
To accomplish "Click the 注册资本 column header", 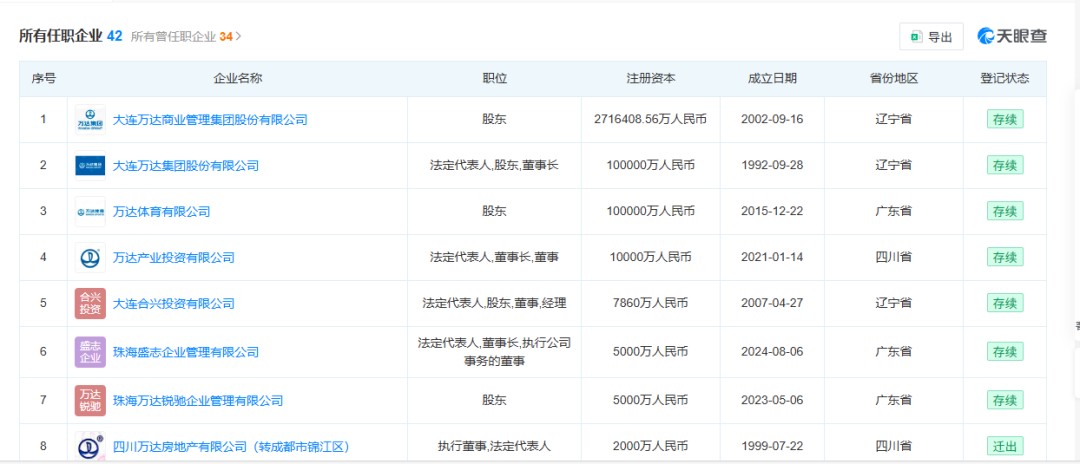I will (650, 79).
